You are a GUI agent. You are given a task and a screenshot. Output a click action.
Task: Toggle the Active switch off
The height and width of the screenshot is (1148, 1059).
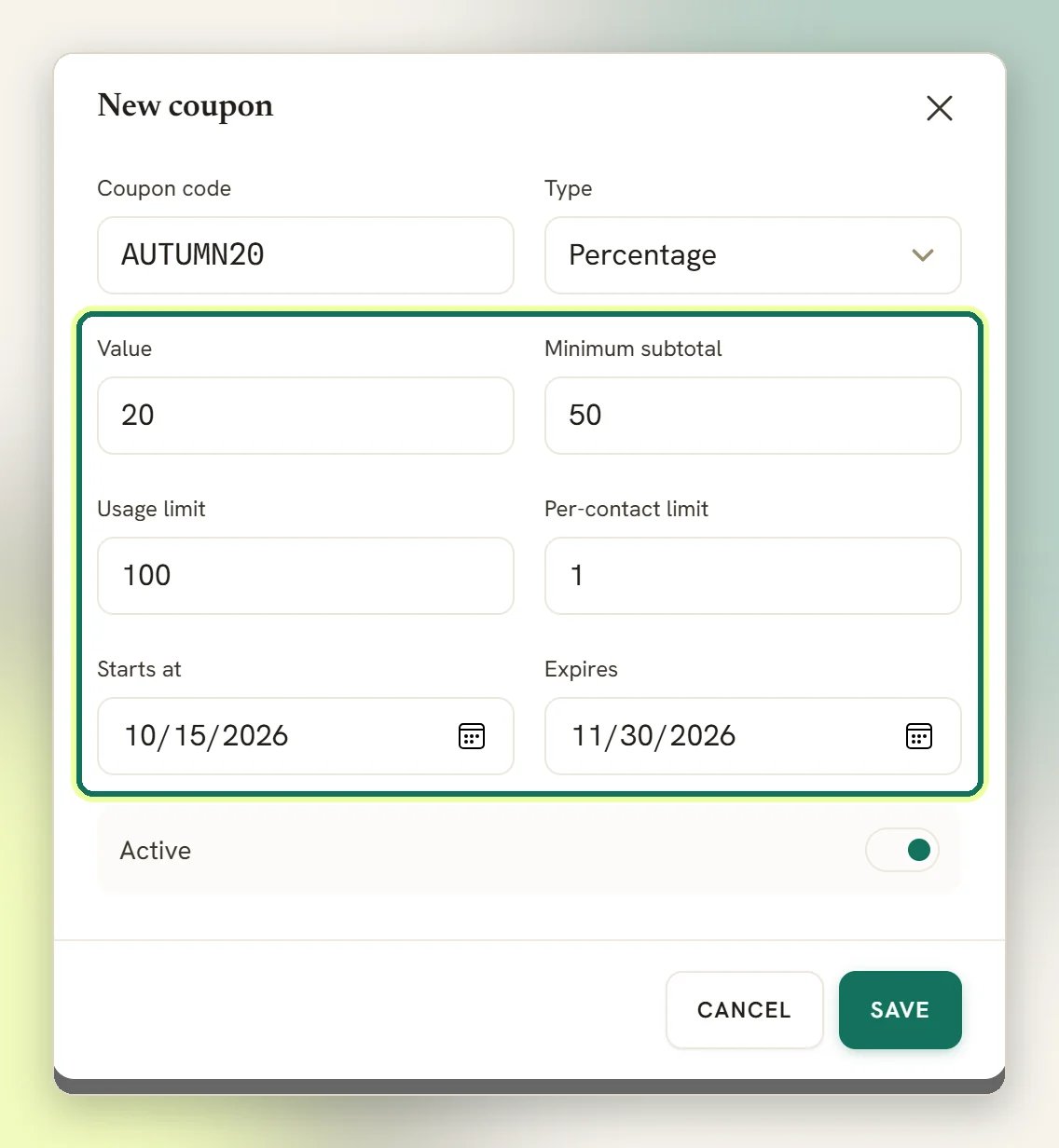pyautogui.click(x=902, y=850)
